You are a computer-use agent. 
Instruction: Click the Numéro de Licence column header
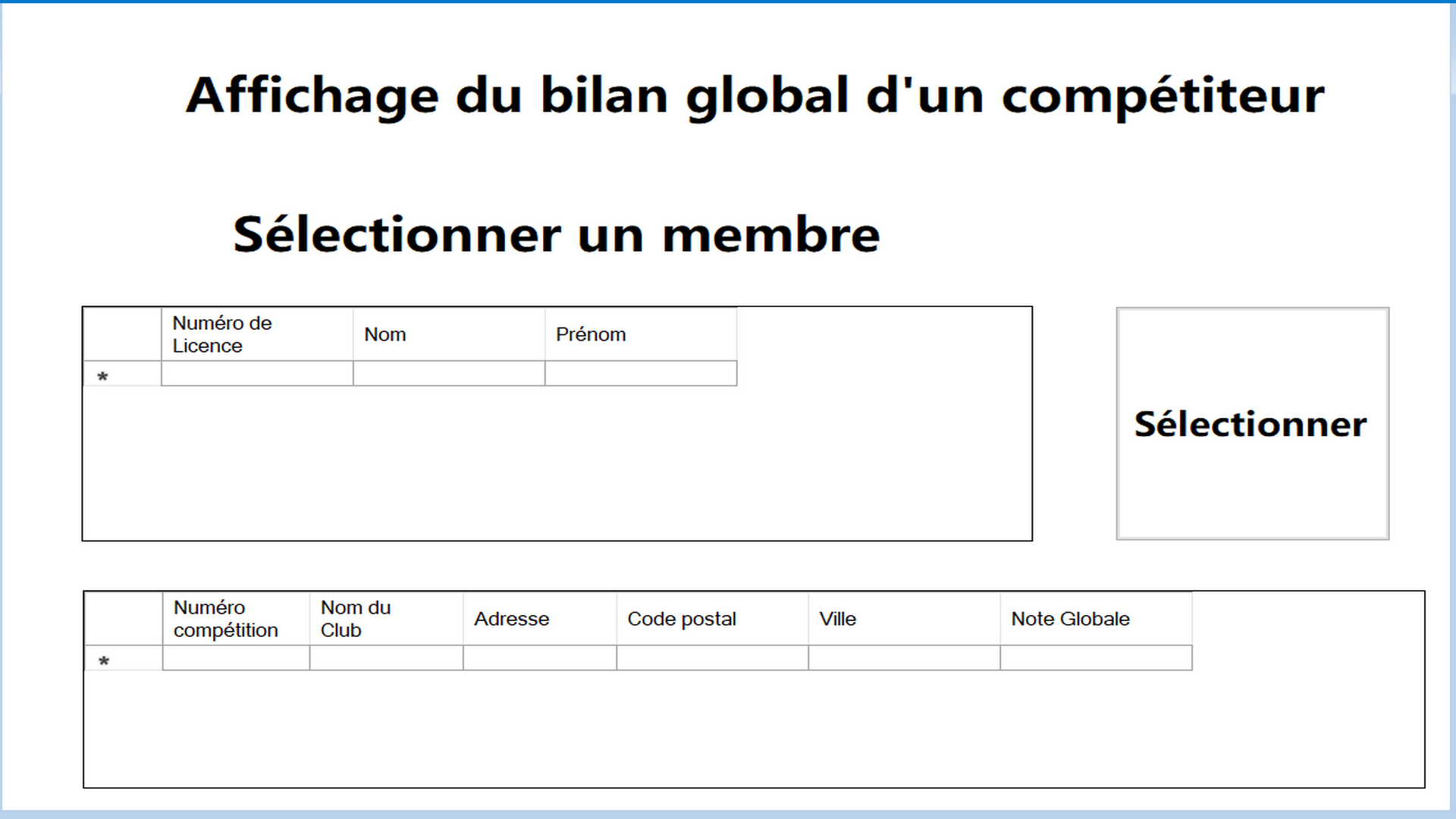coord(256,334)
